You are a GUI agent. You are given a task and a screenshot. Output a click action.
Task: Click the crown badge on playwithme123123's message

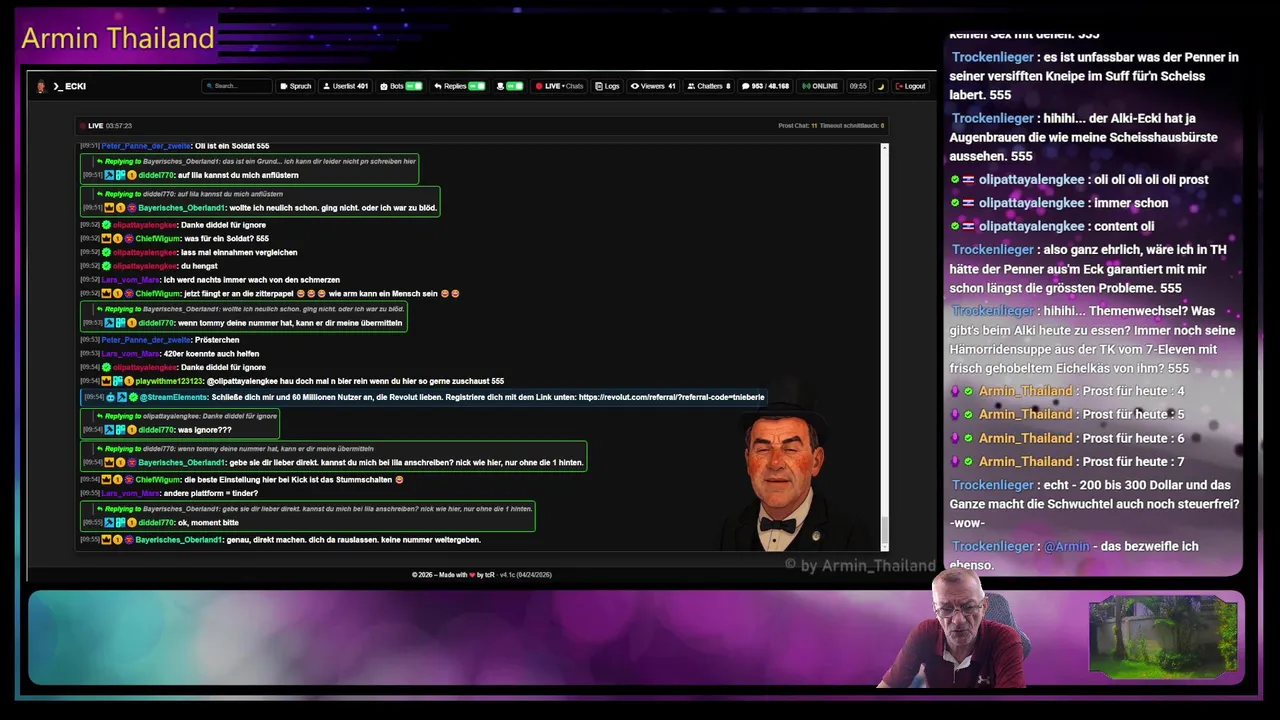point(106,381)
